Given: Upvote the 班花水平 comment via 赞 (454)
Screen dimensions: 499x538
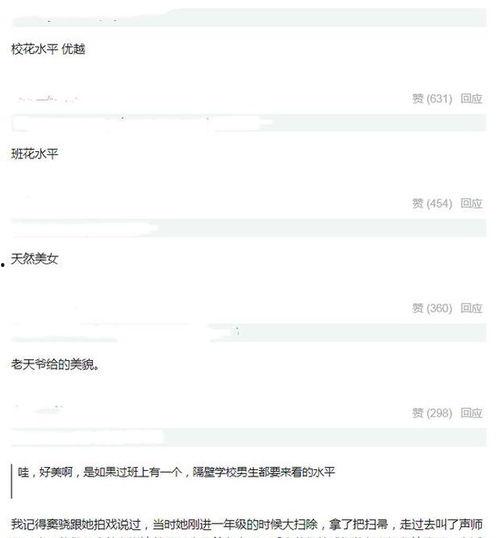Looking at the screenshot, I should click(x=432, y=203).
